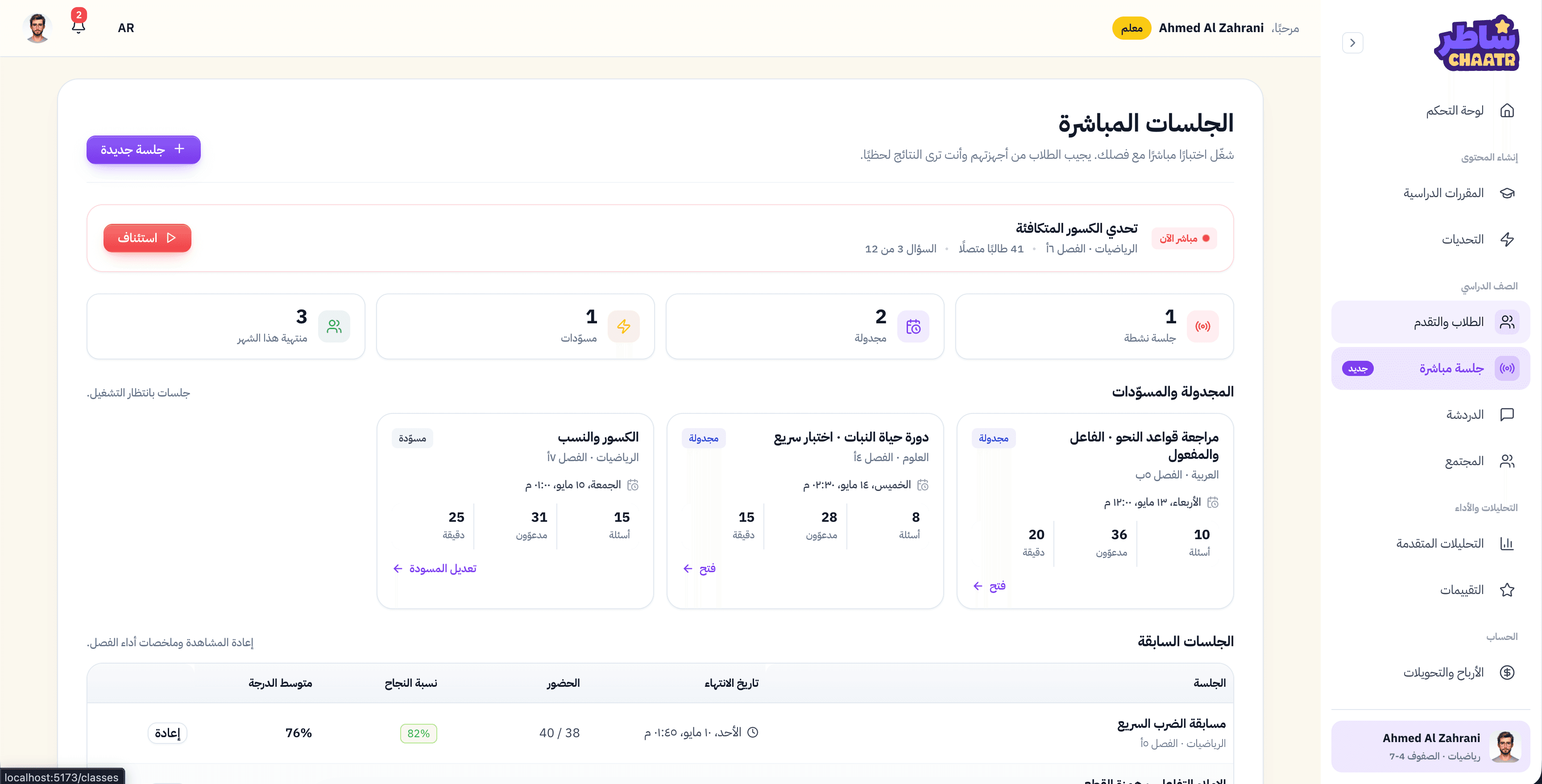Screen dimensions: 1542x784
Task: Click calendar icon beside الأربعاء، ١٣ مايو date
Action: (x=1213, y=502)
